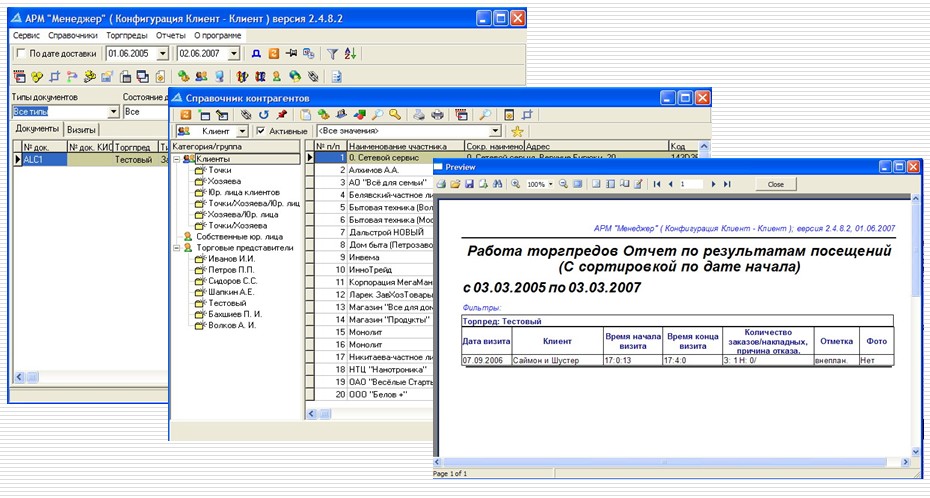Select 'Волков А. И.' tree item
The width and height of the screenshot is (930, 498).
(x=232, y=325)
